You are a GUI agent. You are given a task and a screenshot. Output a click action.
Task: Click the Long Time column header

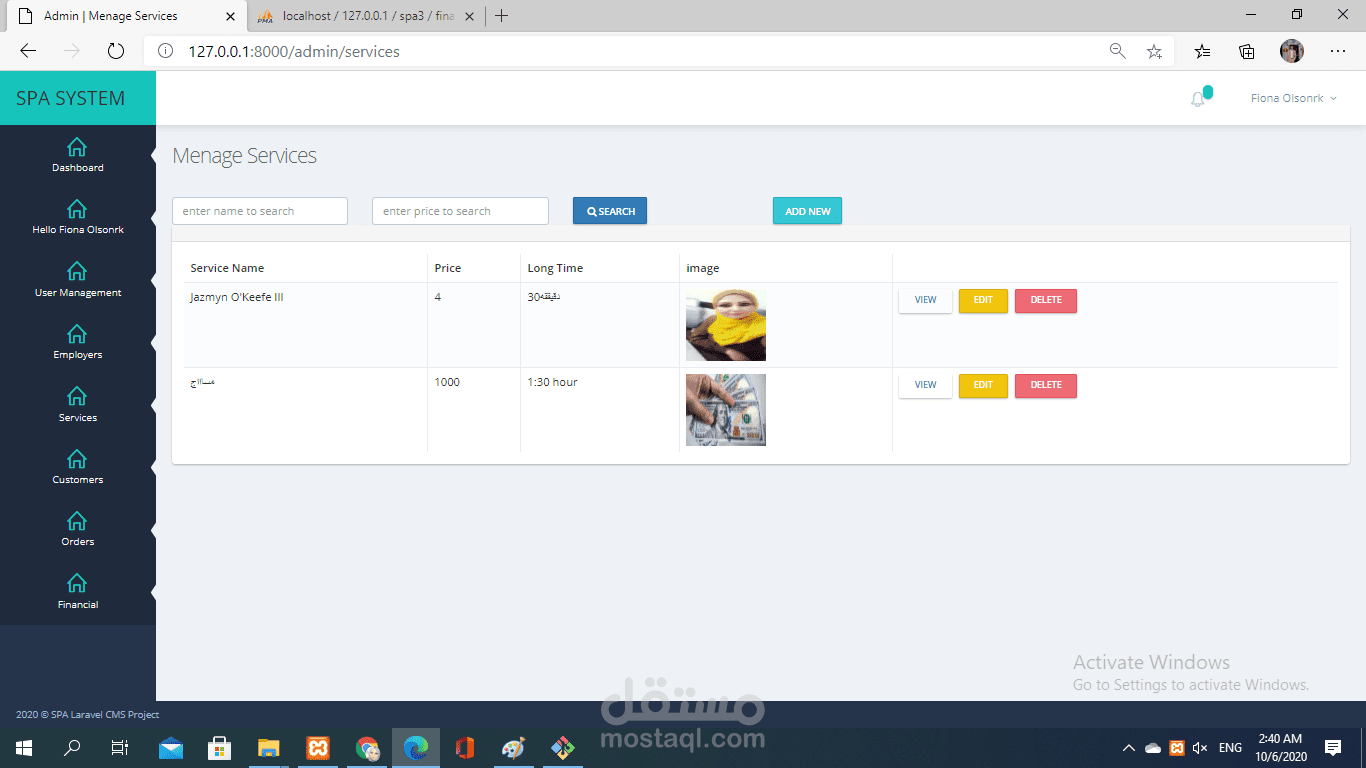(x=555, y=268)
